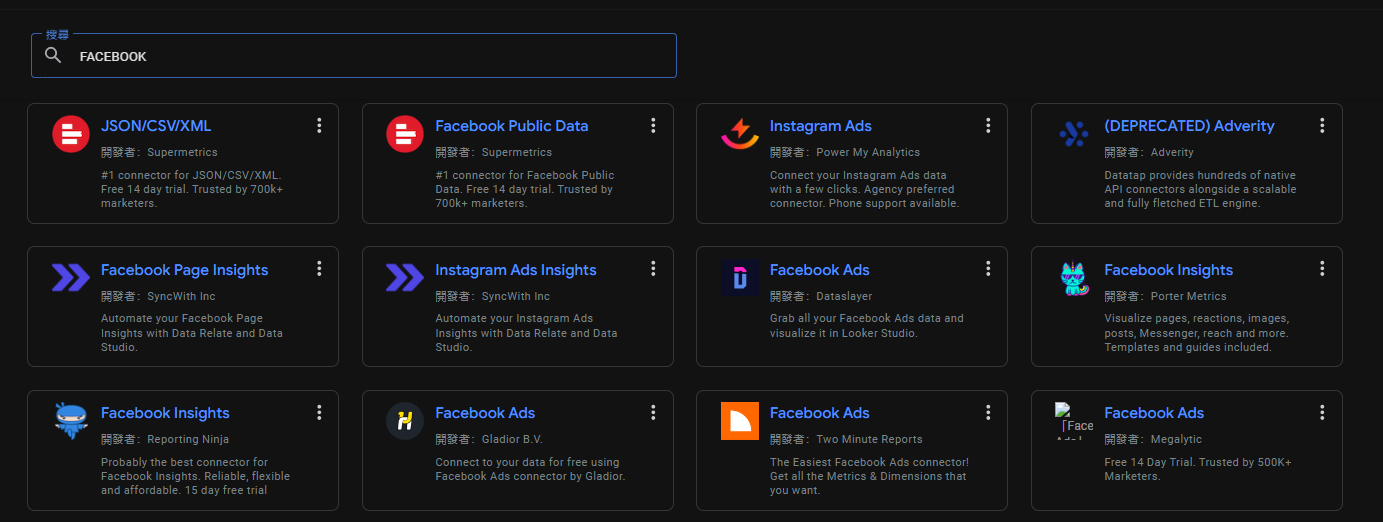Select the Instagram Ads connector title
Viewport: 1383px width, 522px height.
pos(821,126)
